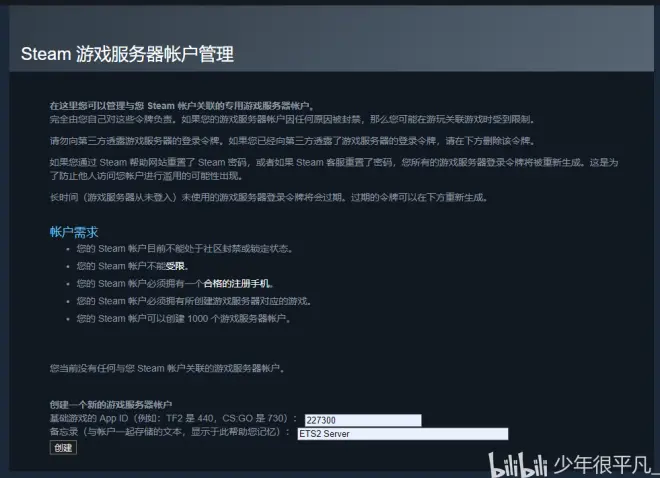Click the 创建 button
The image size is (660, 478).
(x=63, y=448)
